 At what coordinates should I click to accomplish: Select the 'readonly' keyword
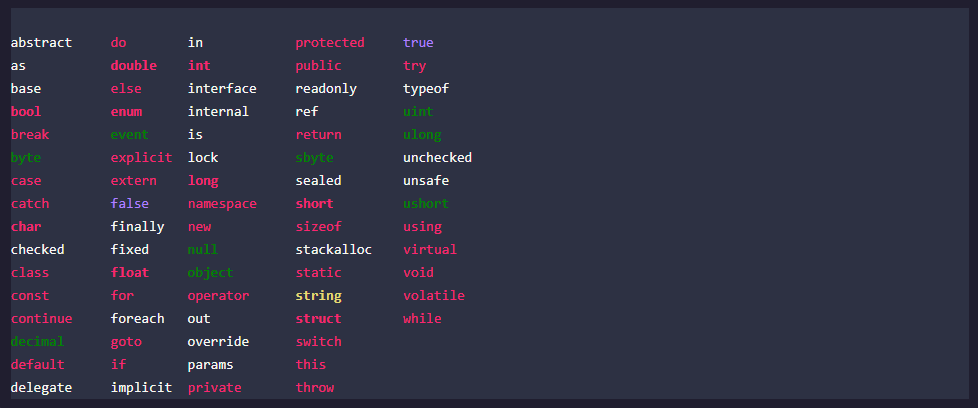(x=326, y=89)
